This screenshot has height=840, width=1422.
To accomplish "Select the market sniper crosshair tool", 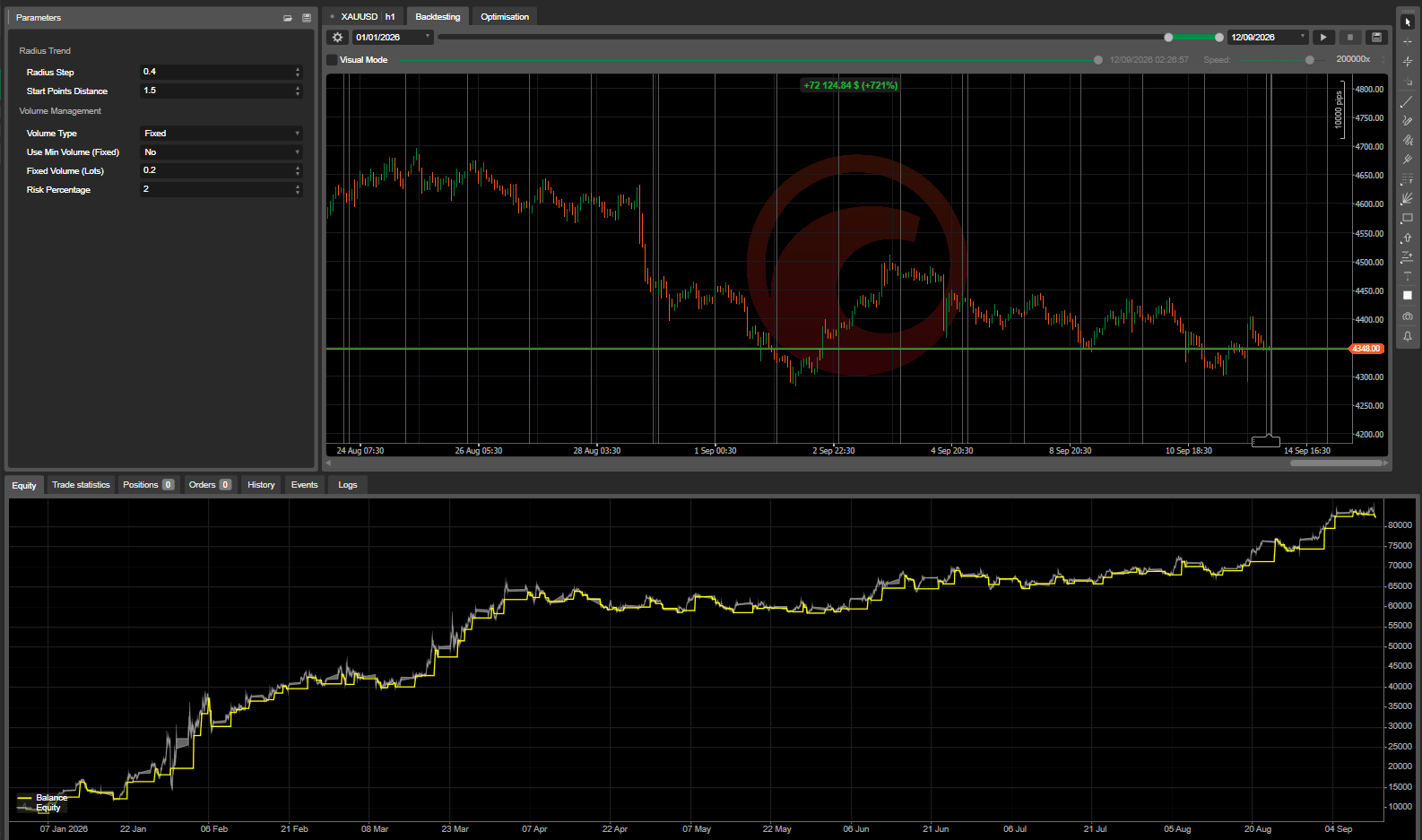I will coord(1408,62).
